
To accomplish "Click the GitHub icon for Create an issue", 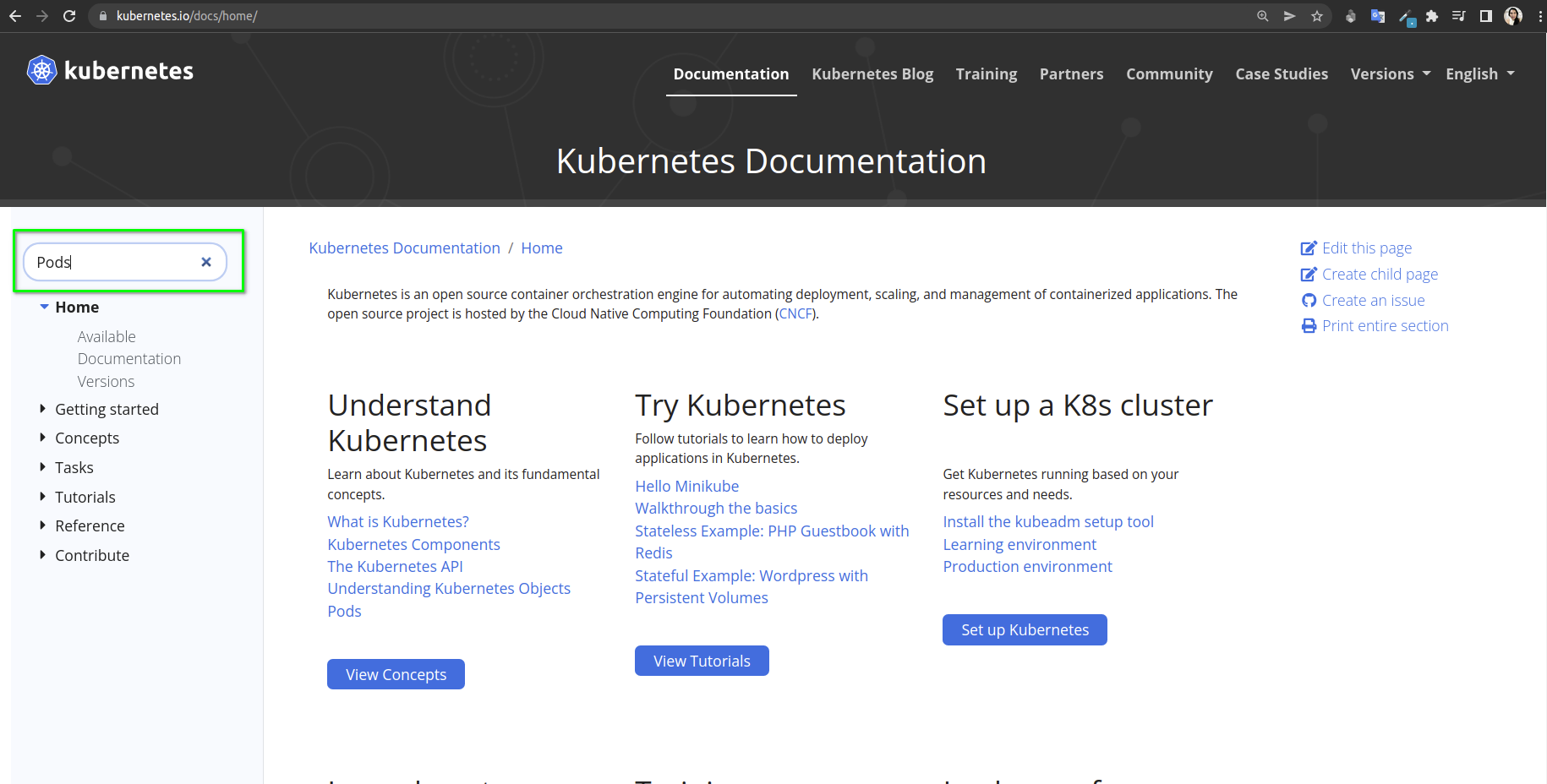I will click(x=1309, y=301).
